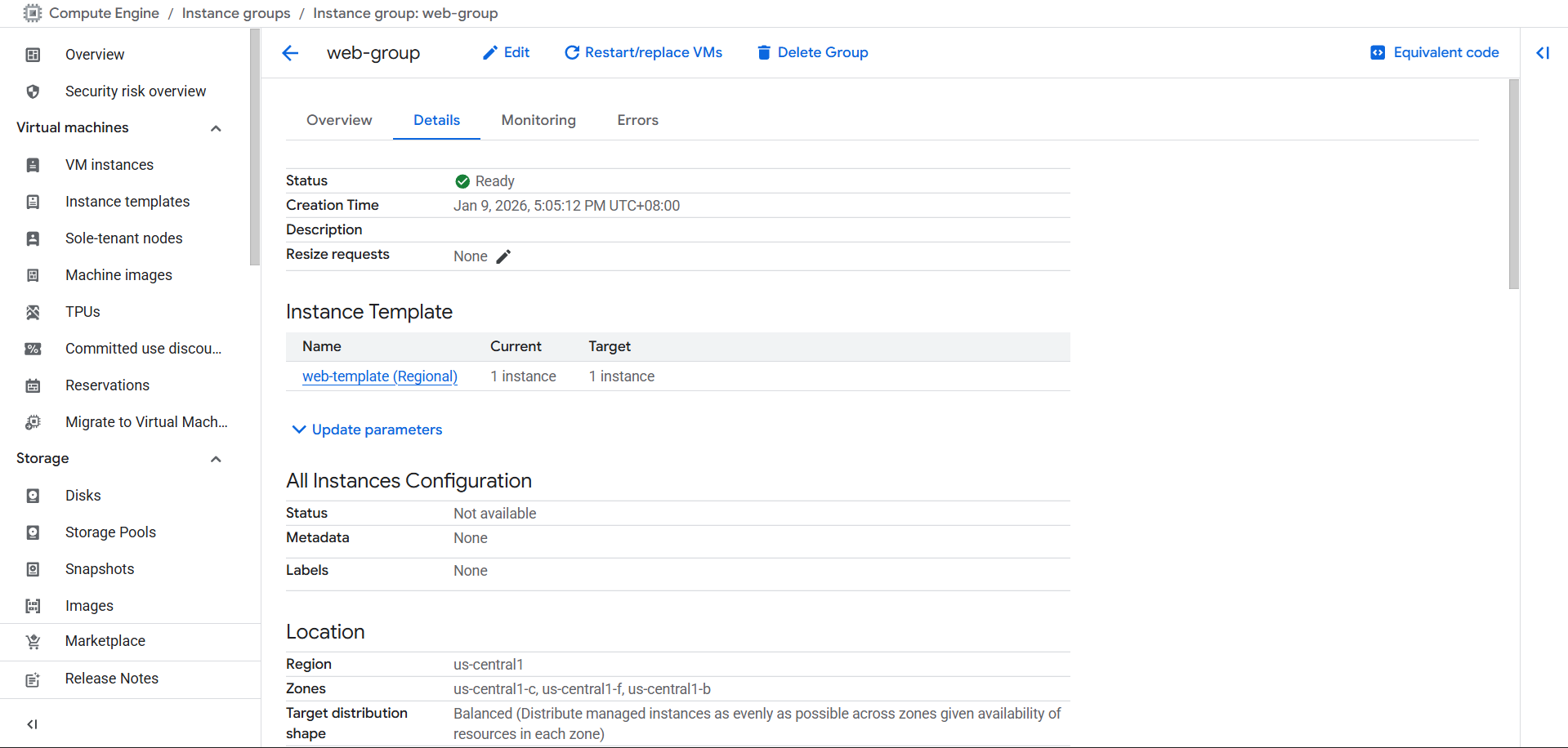Click the pencil icon beside Resize requests
Screen dimensions: 1568x748
(x=503, y=256)
